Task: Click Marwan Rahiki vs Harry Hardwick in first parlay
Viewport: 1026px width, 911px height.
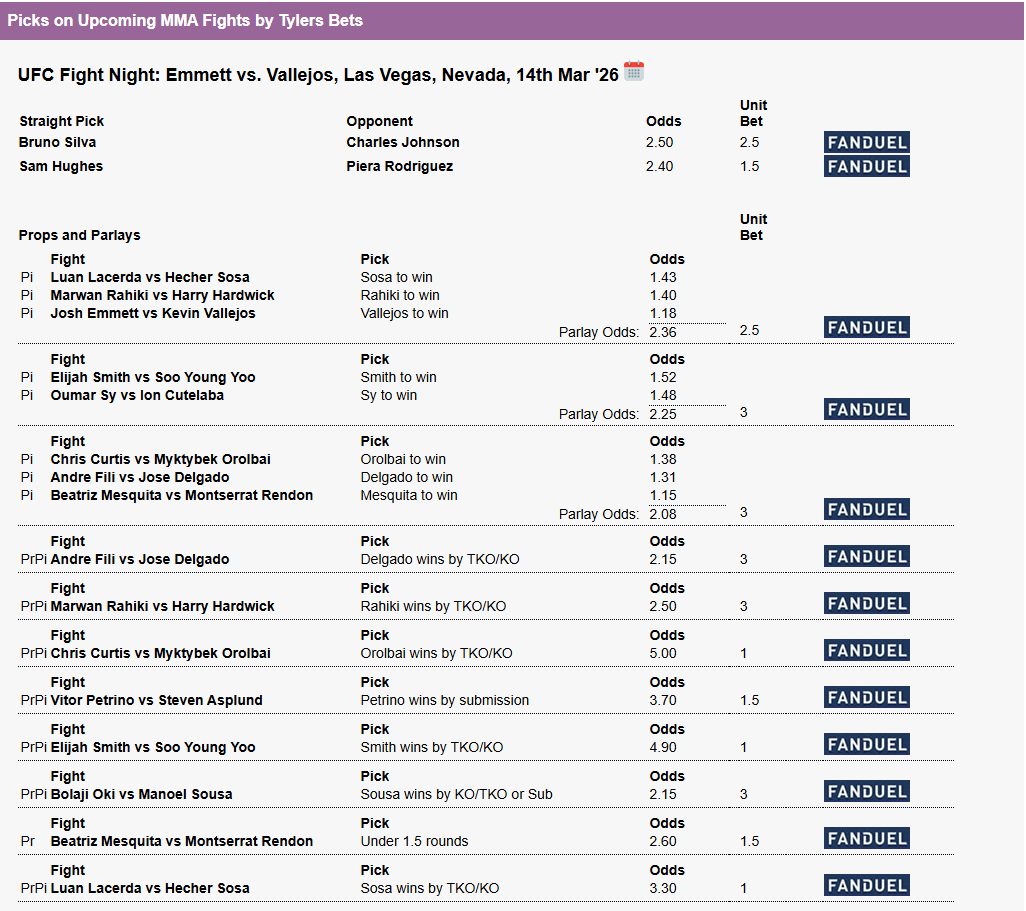Action: tap(162, 295)
